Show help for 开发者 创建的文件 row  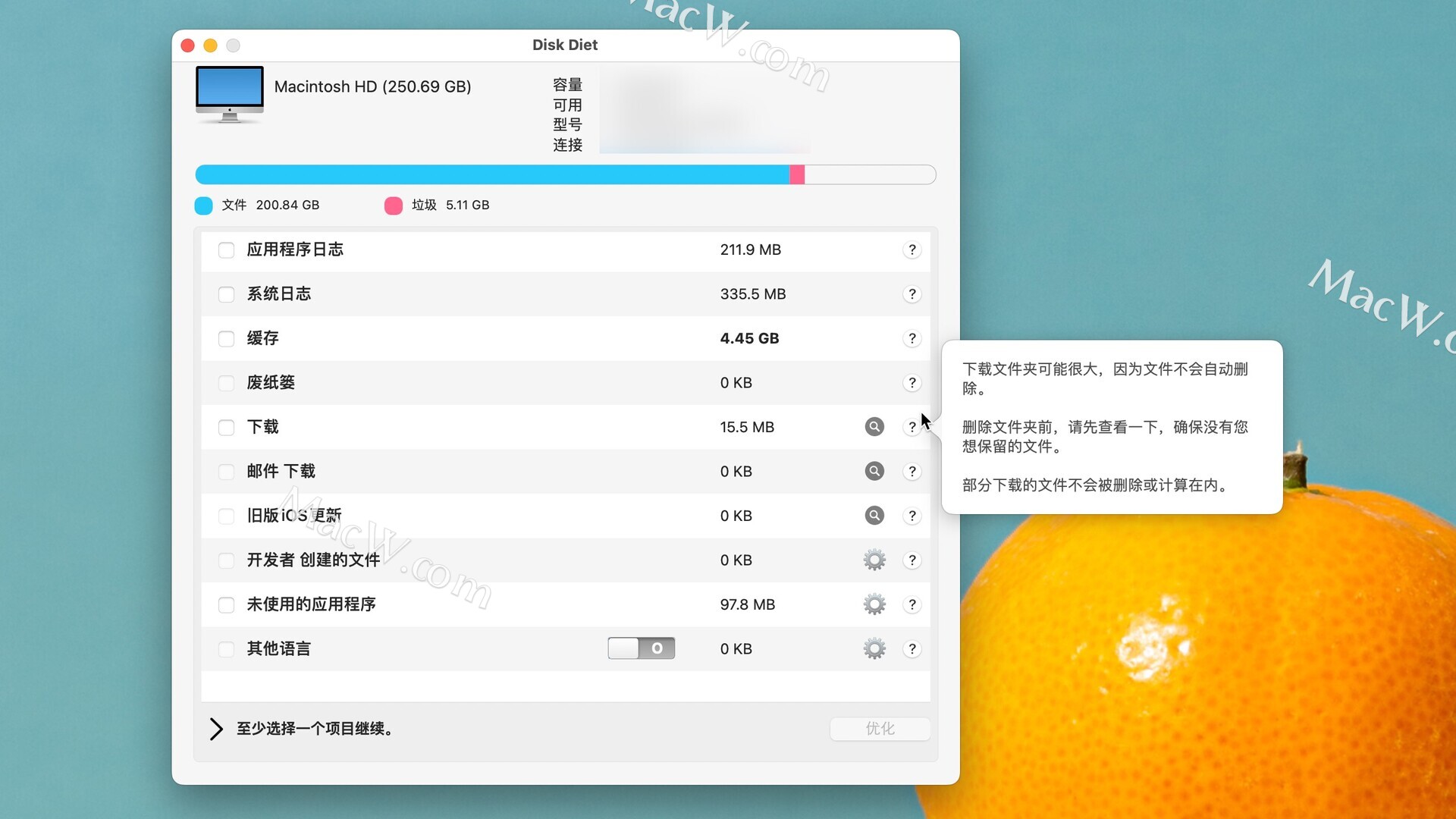coord(912,560)
